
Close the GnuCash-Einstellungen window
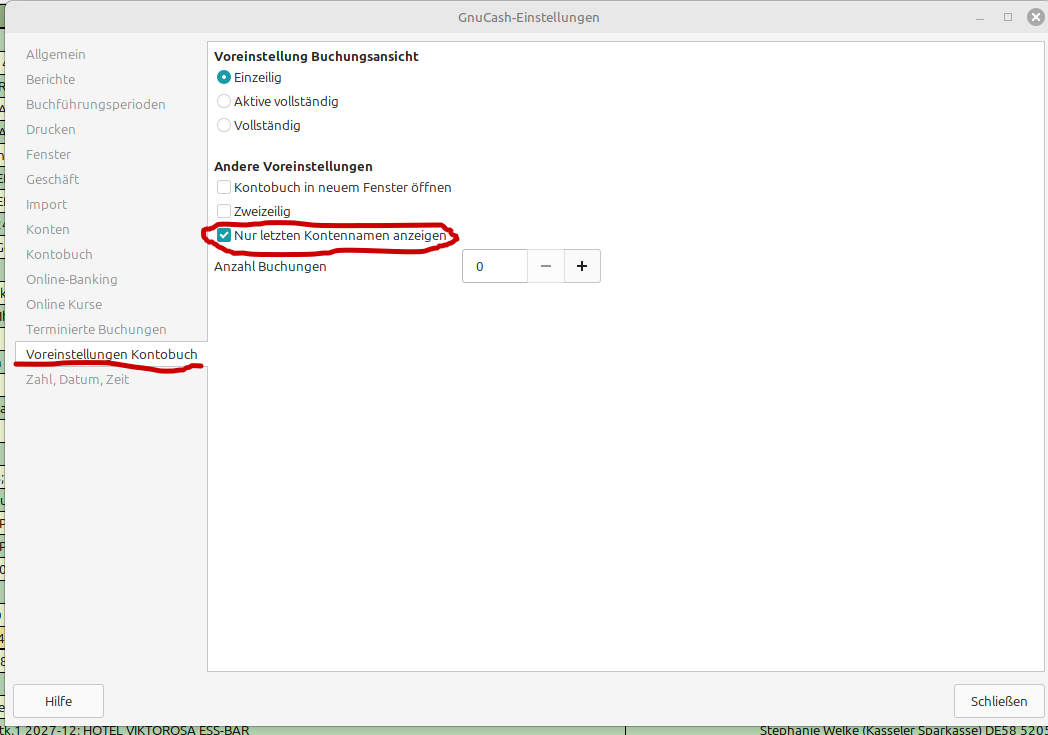click(1035, 17)
